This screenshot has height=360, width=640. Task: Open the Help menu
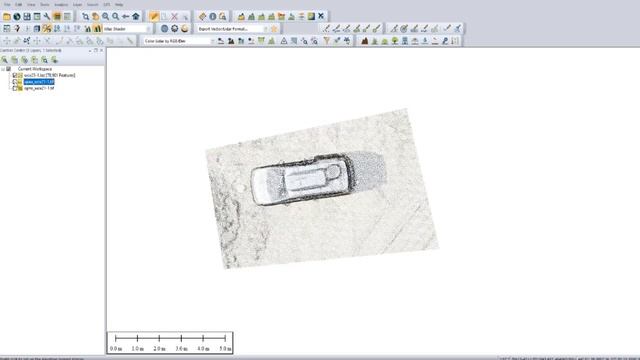119,4
